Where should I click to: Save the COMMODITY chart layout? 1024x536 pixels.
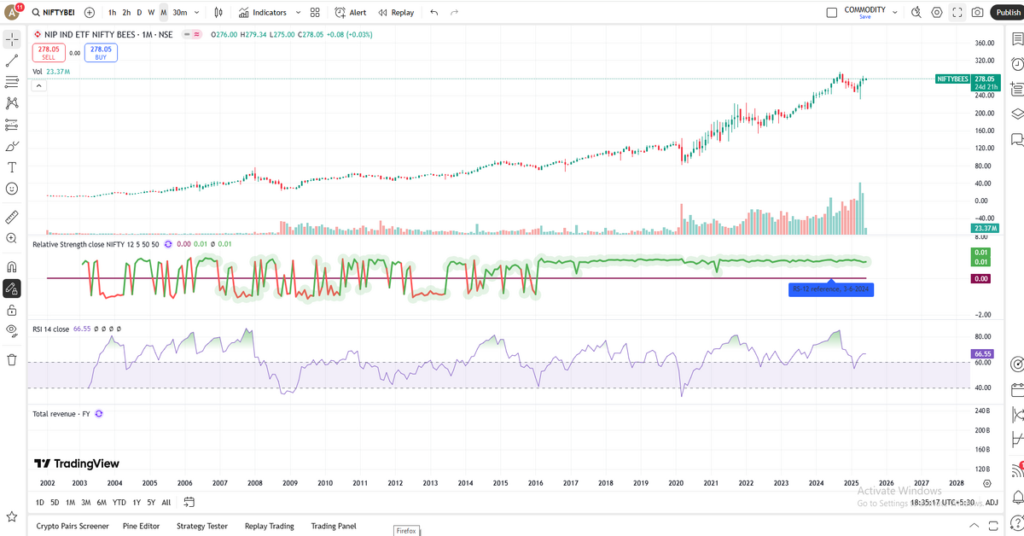(865, 17)
